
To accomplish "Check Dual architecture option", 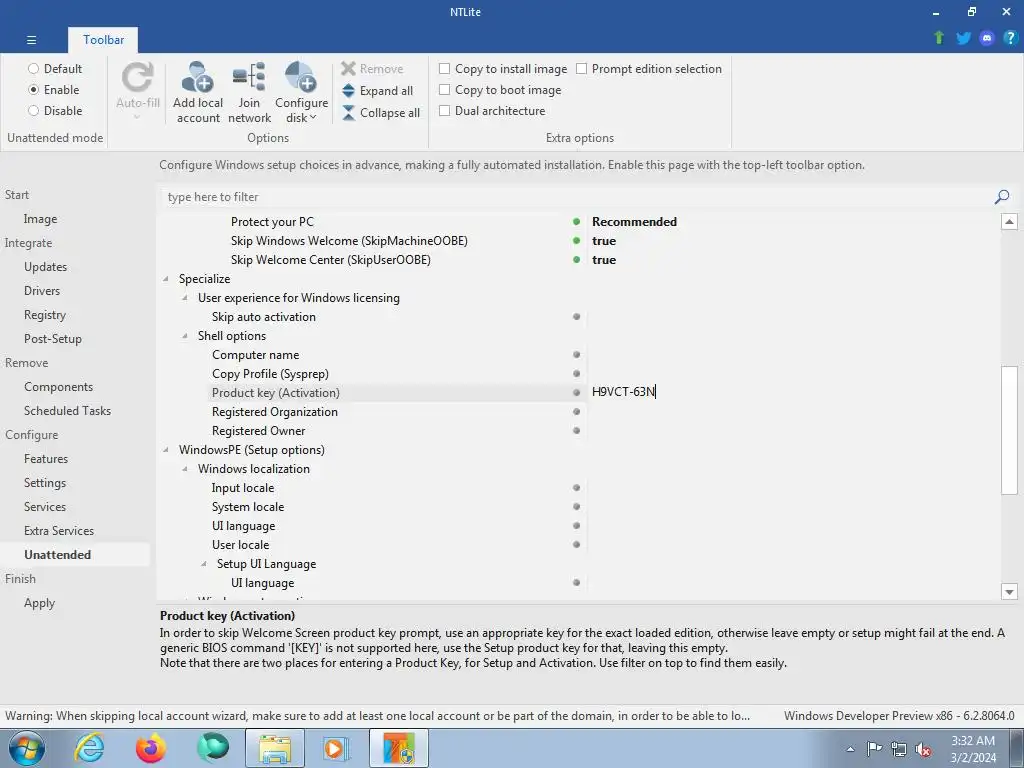I will (x=445, y=110).
